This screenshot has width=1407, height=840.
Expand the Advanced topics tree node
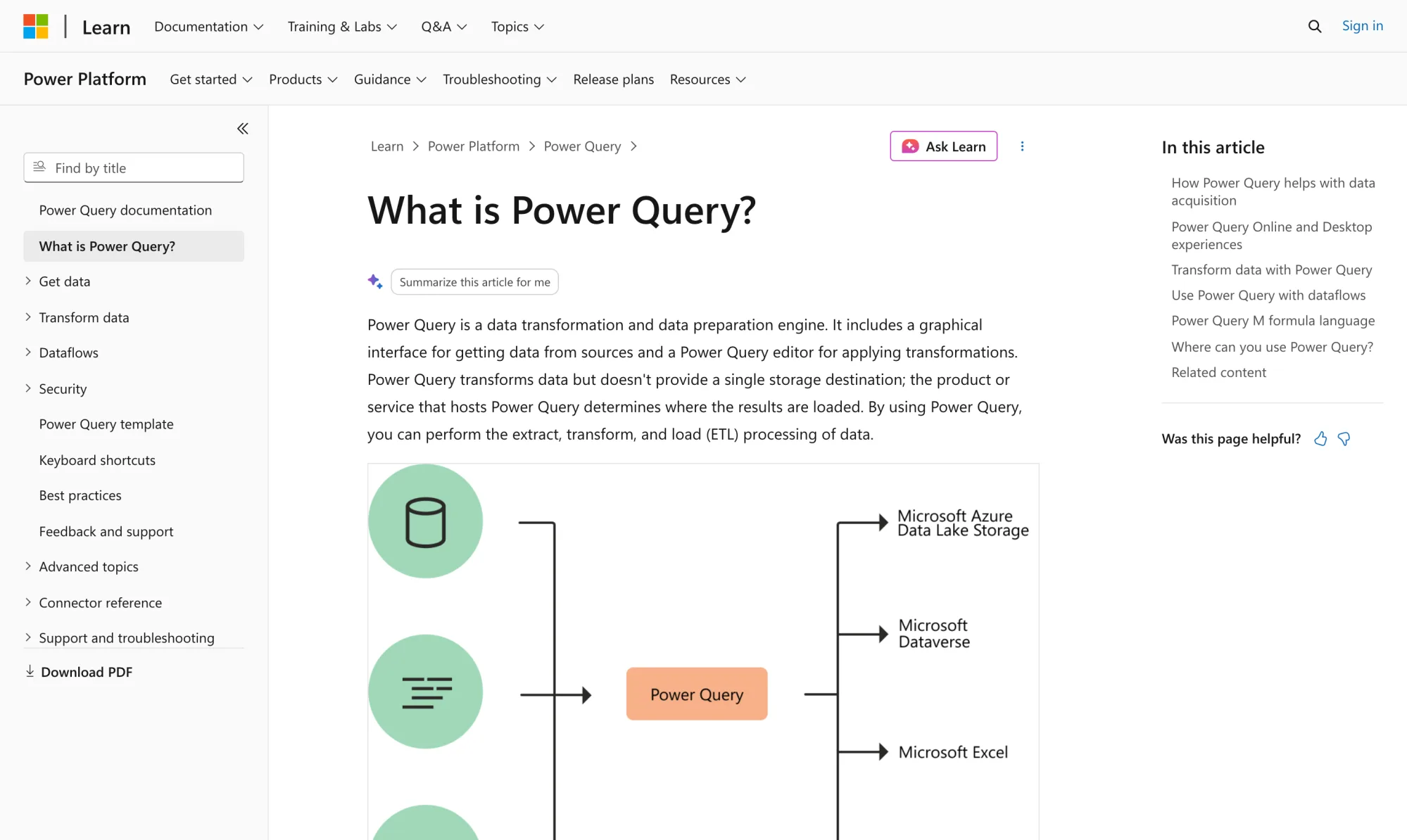tap(28, 566)
